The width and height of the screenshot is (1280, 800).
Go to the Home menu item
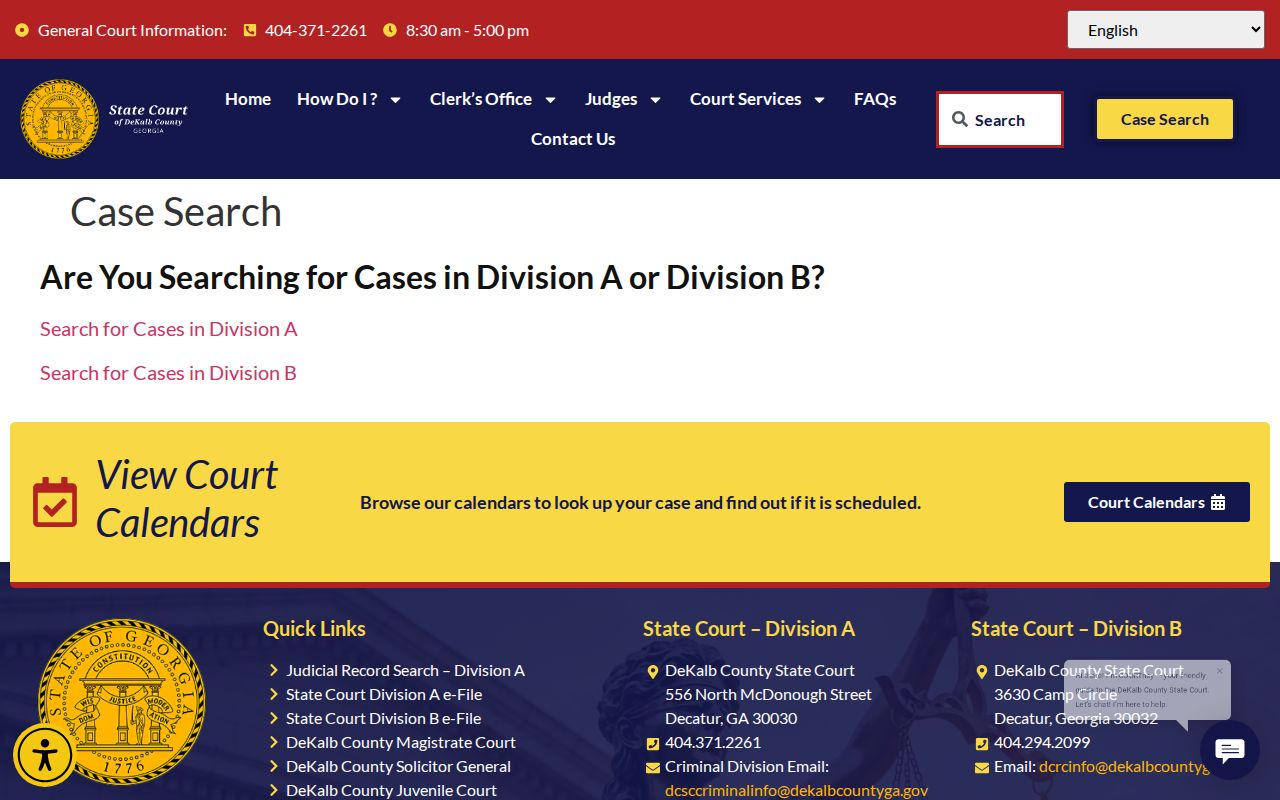[248, 99]
